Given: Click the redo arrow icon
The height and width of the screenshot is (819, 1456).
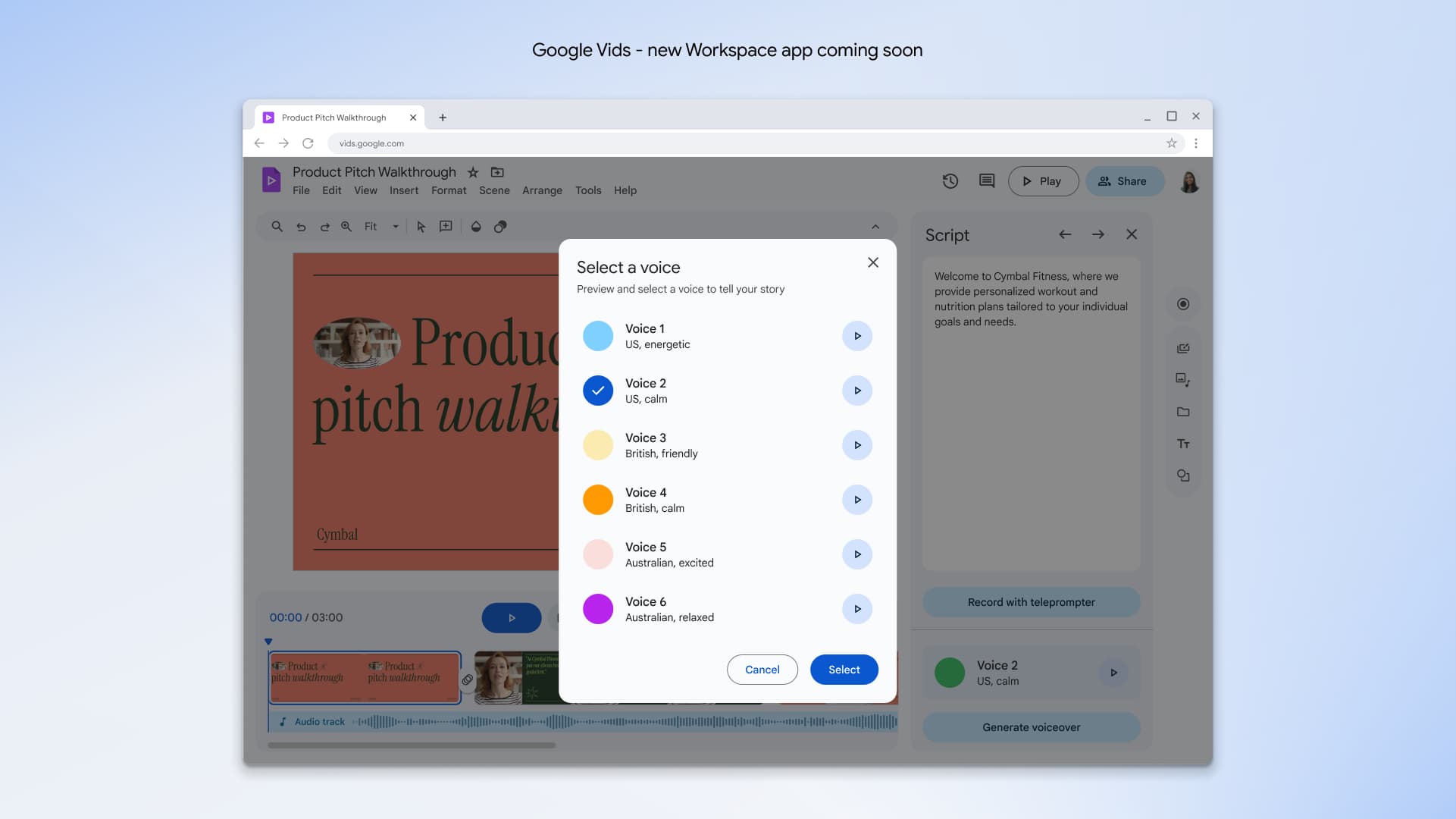Looking at the screenshot, I should (323, 228).
